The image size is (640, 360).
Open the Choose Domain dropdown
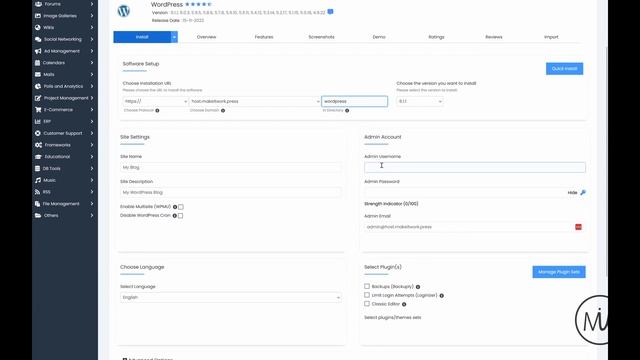(x=255, y=101)
